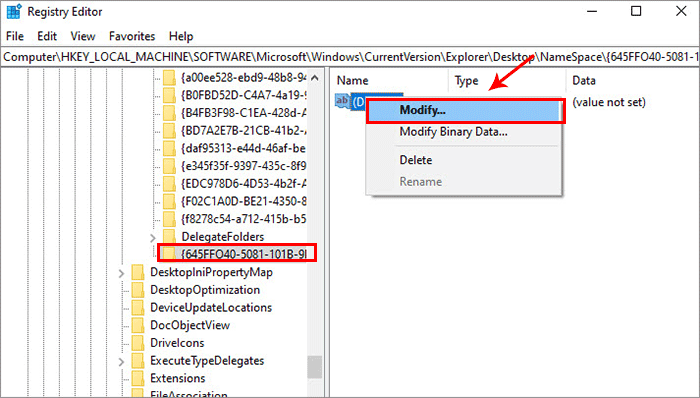Image resolution: width=700 pixels, height=398 pixels.
Task: Open the View menu
Action: coord(83,36)
